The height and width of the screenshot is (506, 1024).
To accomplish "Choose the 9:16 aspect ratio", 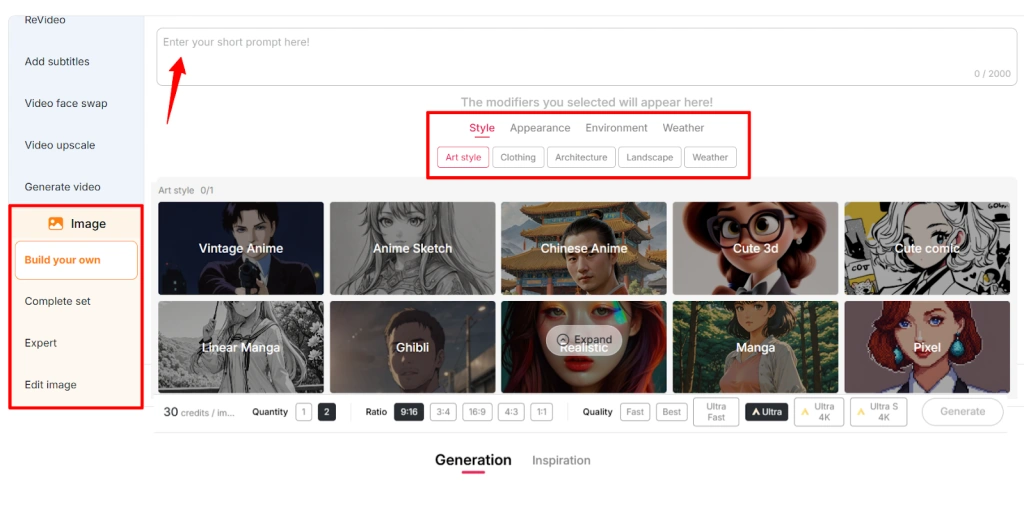I will click(409, 412).
